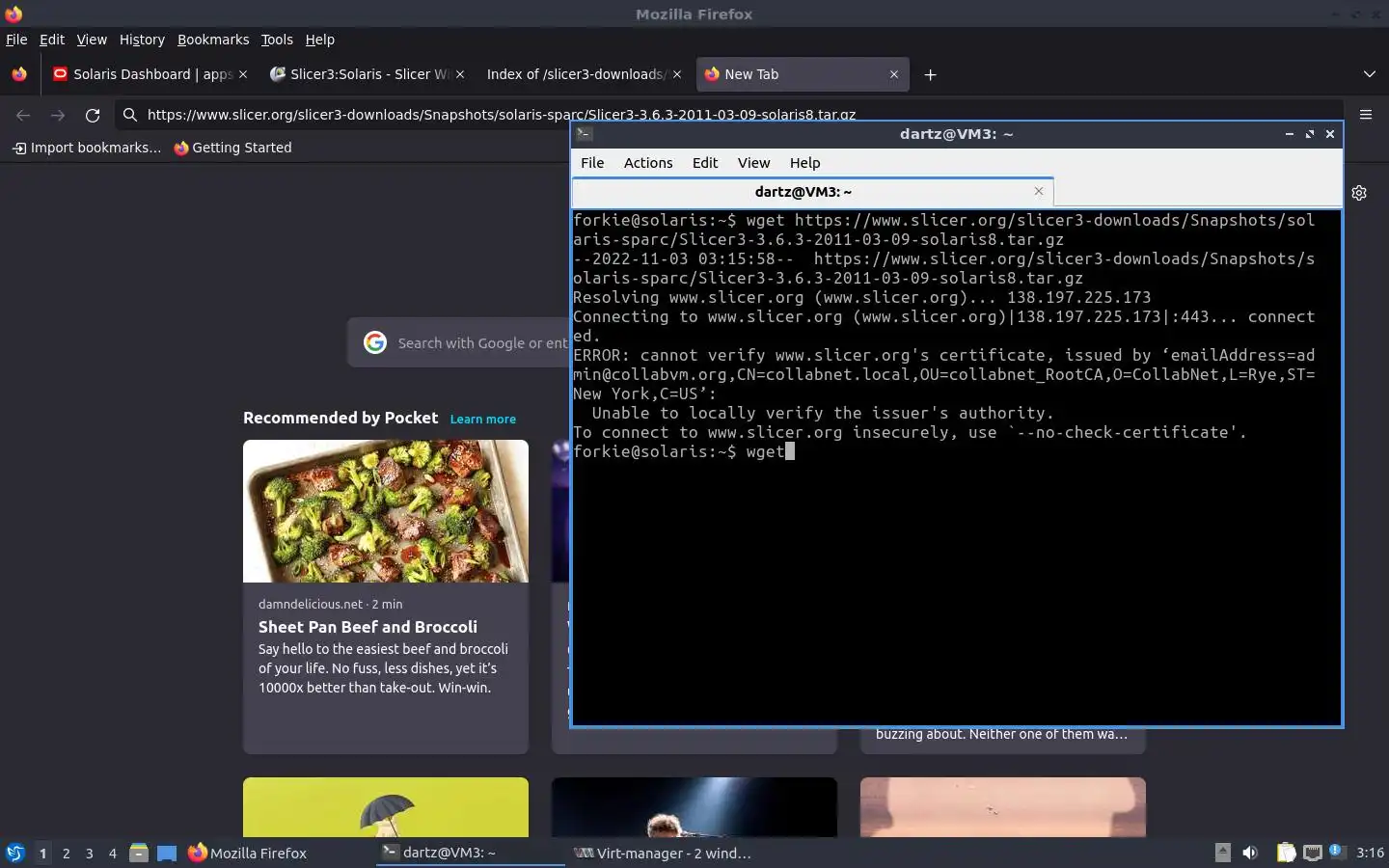
Task: Click the Firefox View pinned tab icon
Action: click(x=19, y=74)
